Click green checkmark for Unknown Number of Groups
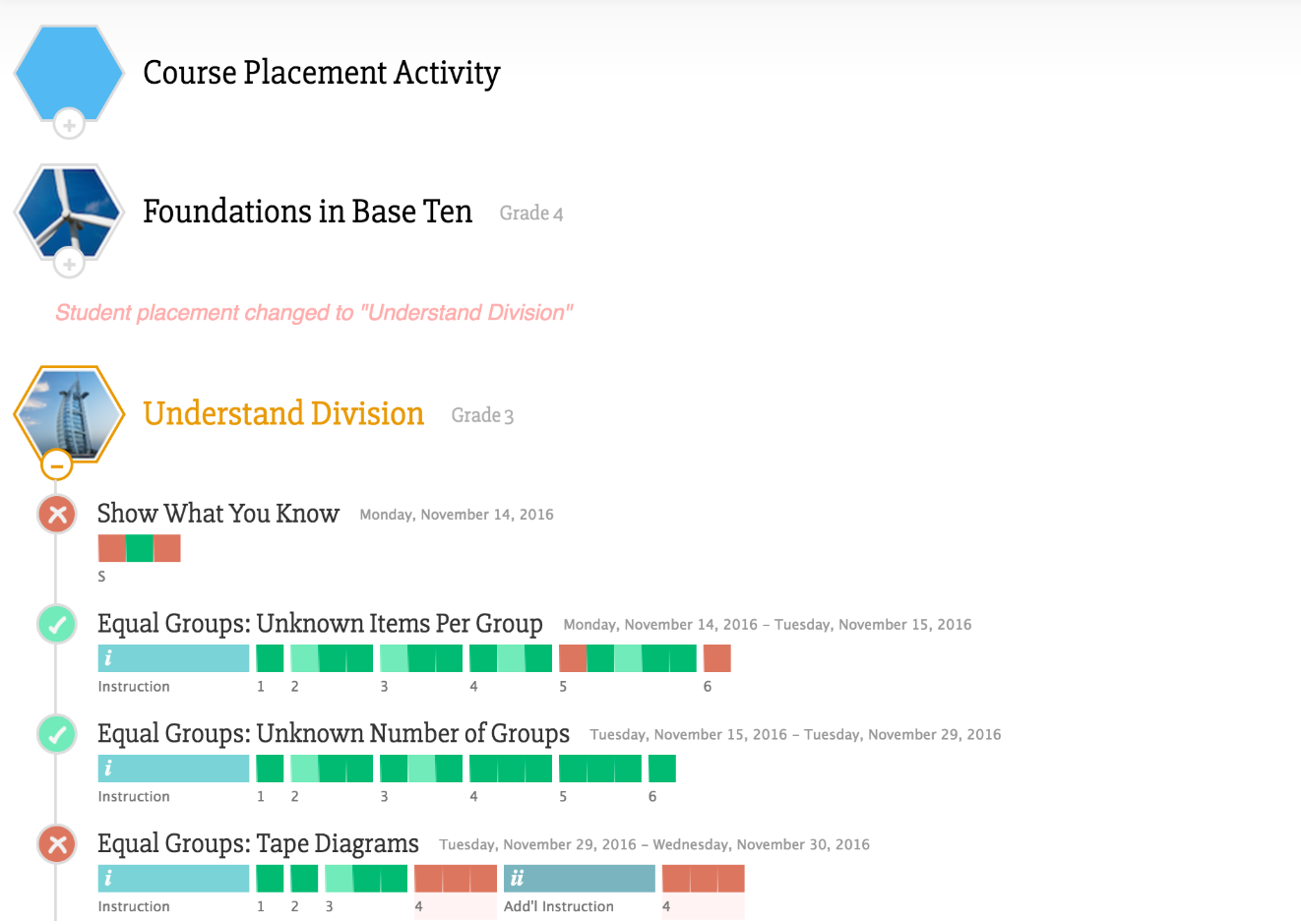Image resolution: width=1301 pixels, height=924 pixels. [x=57, y=734]
